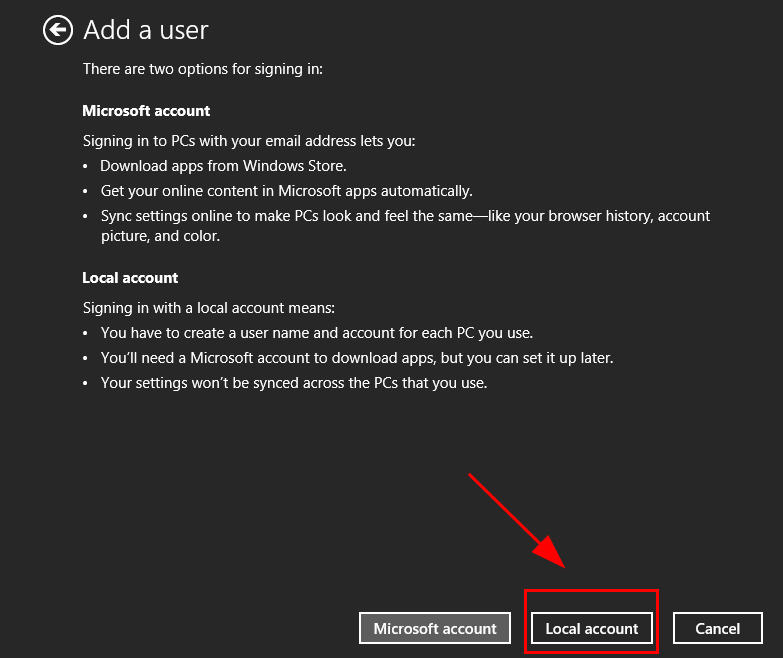Click 'Download apps from Windows Store.' bullet
Viewport: 783px width, 658px height.
[223, 166]
